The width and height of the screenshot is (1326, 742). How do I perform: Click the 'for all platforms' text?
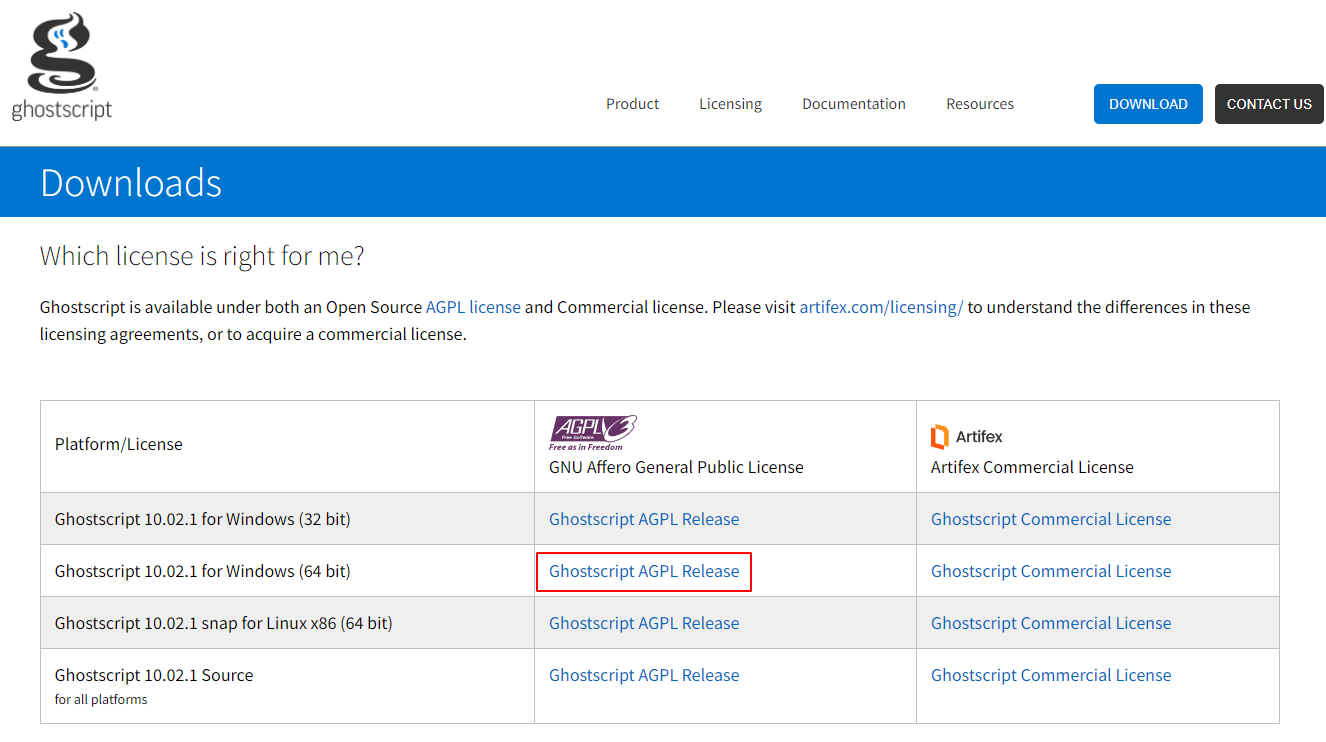101,700
